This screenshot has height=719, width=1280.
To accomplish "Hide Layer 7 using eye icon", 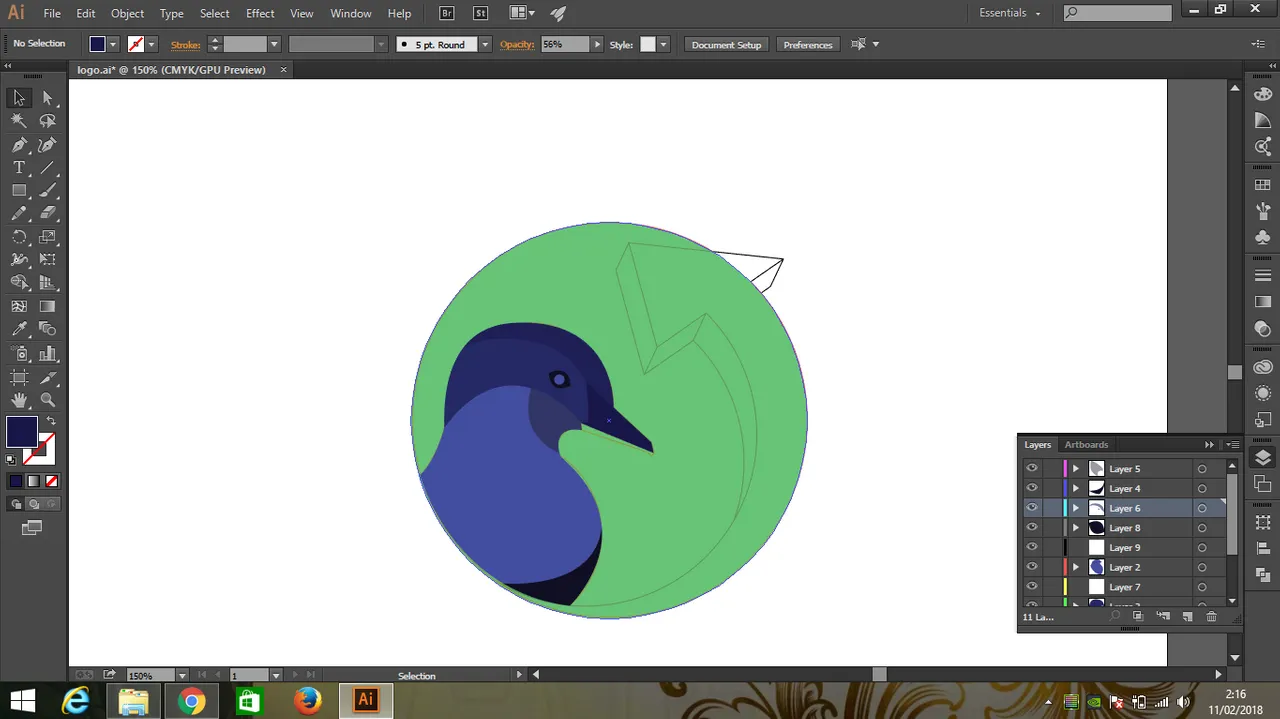I will pyautogui.click(x=1032, y=587).
